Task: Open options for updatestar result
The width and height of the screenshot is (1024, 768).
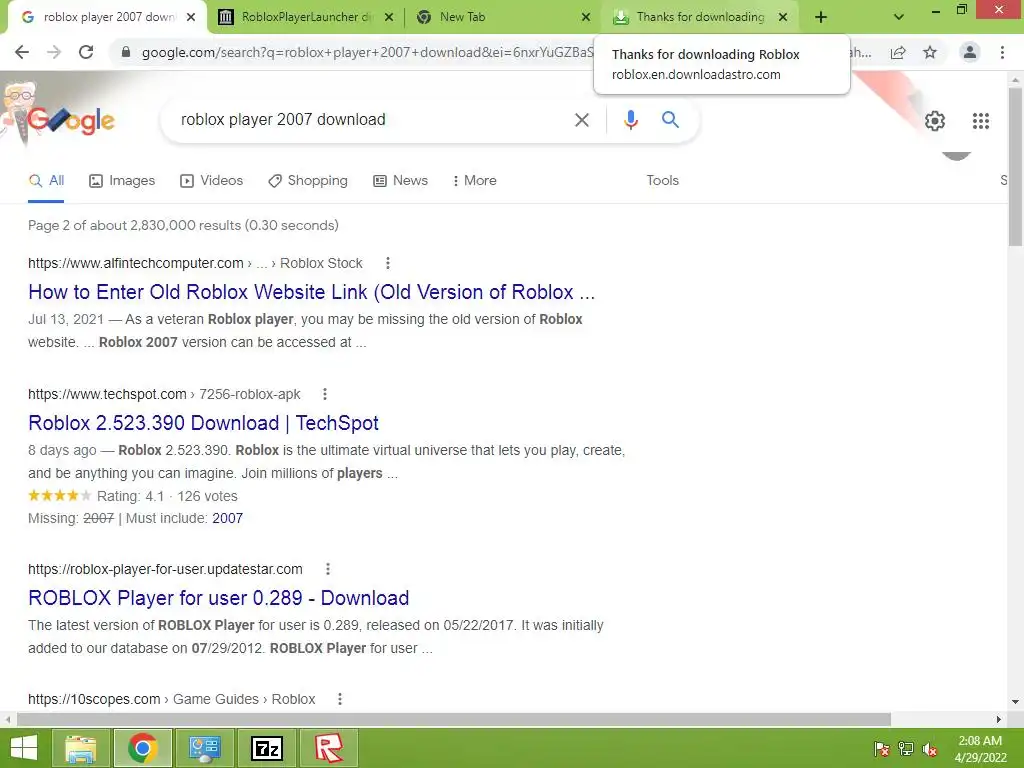Action: pos(328,569)
